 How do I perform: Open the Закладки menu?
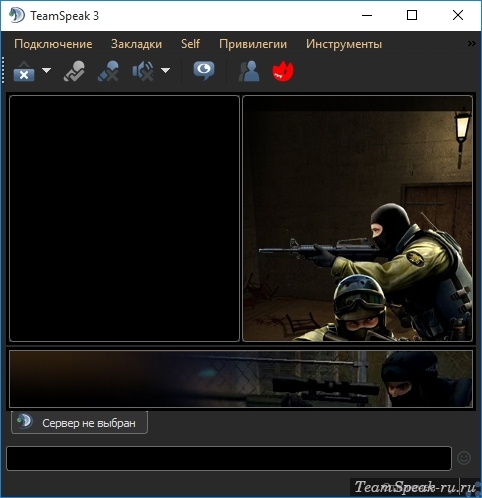point(136,44)
